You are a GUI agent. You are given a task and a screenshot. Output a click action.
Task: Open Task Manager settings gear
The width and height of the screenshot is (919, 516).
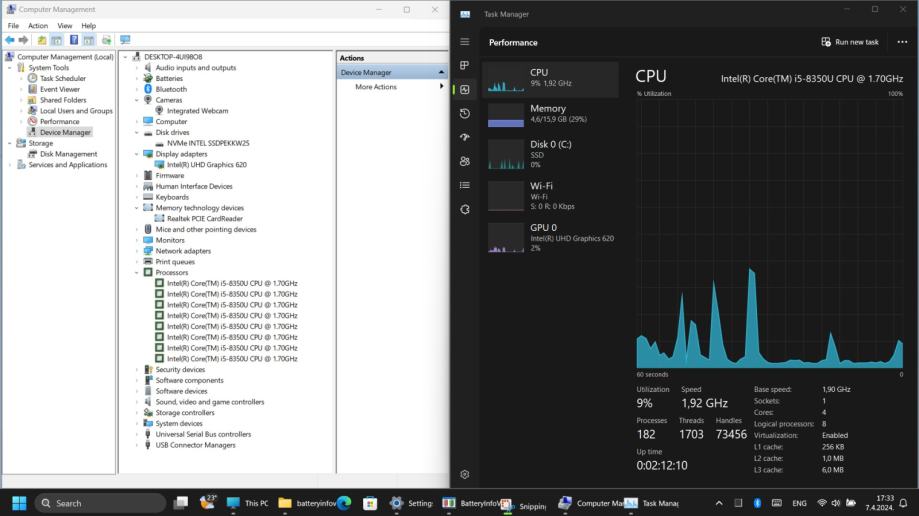click(465, 474)
